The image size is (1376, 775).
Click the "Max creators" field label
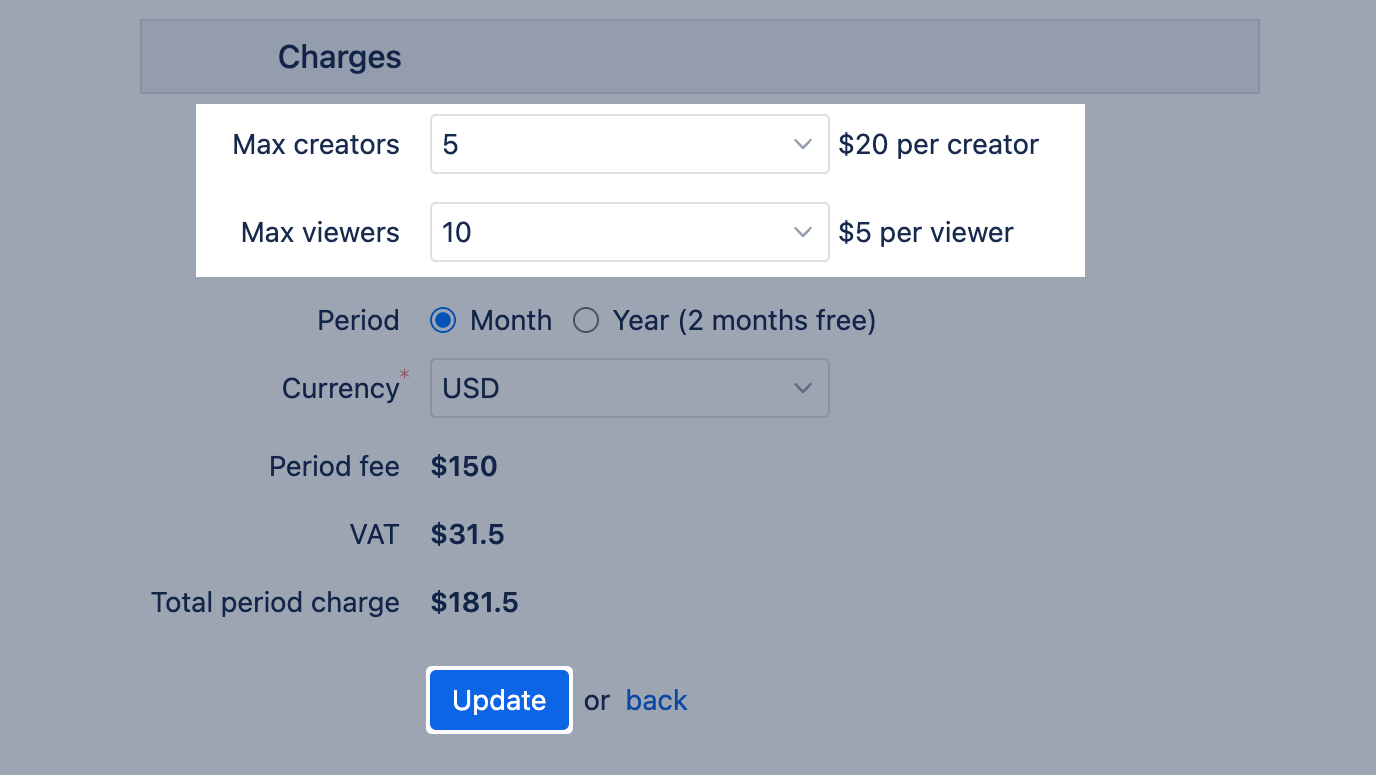pyautogui.click(x=316, y=144)
